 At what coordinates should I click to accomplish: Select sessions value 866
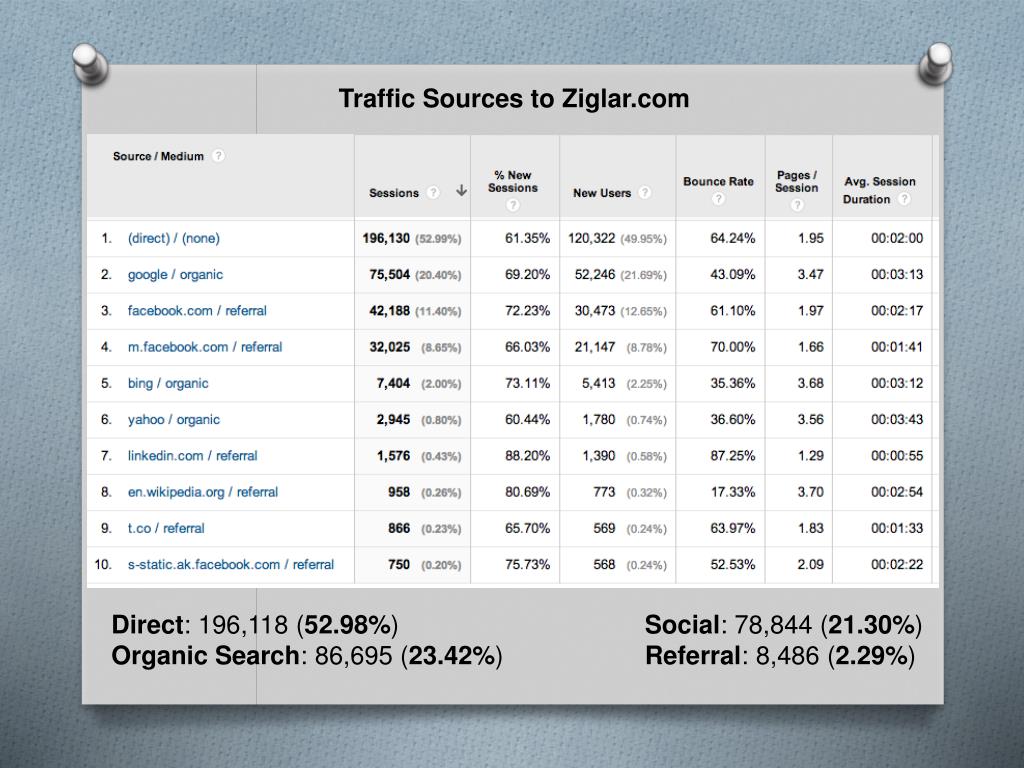tap(399, 528)
